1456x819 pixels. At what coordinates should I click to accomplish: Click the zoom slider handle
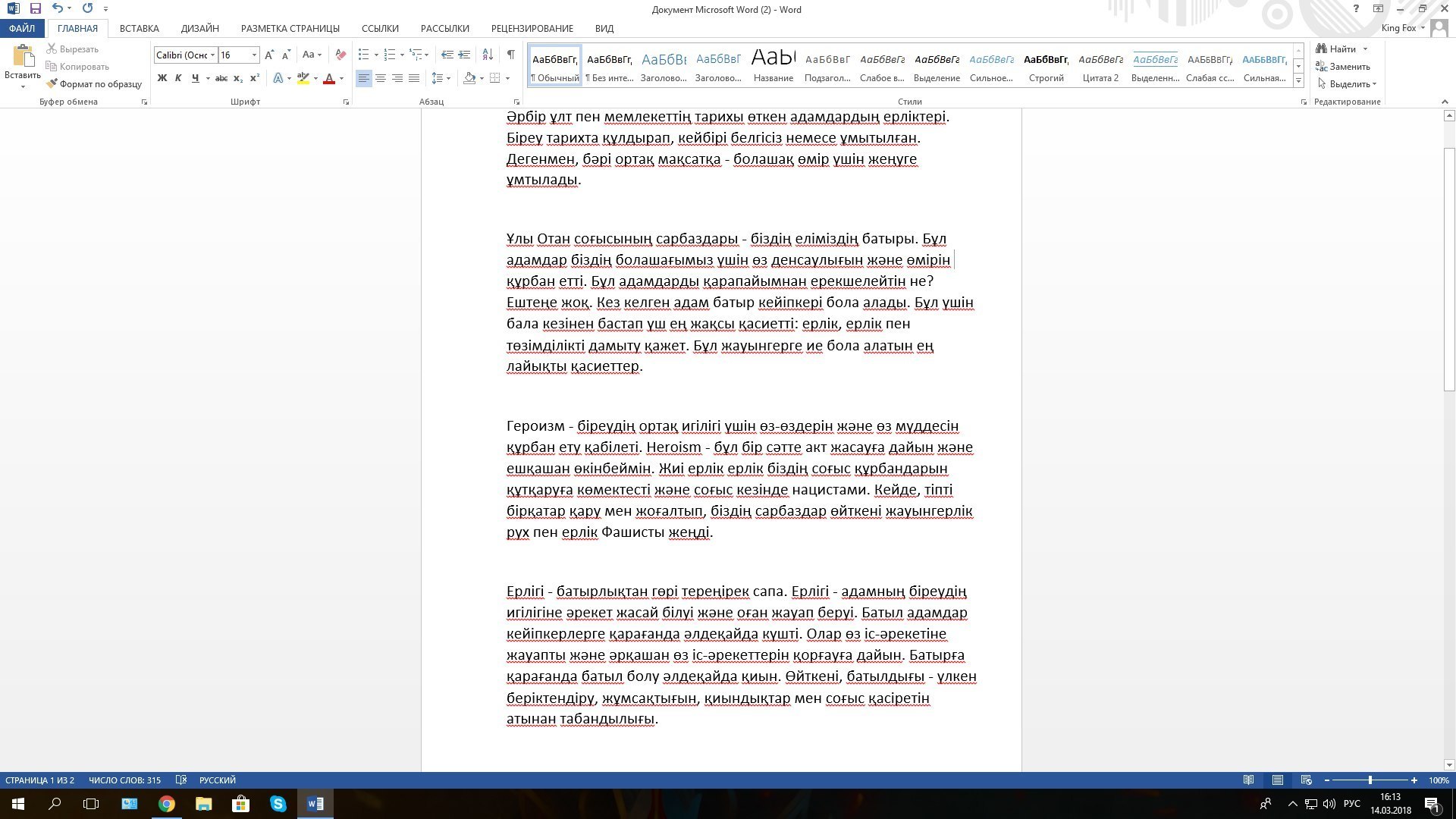pyautogui.click(x=1370, y=780)
